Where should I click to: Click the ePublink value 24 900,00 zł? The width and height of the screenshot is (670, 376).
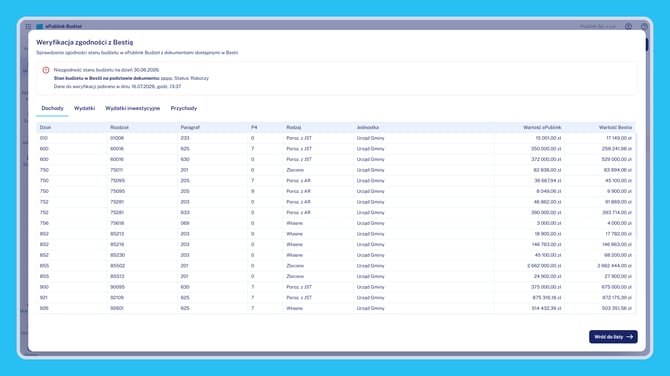click(x=548, y=276)
